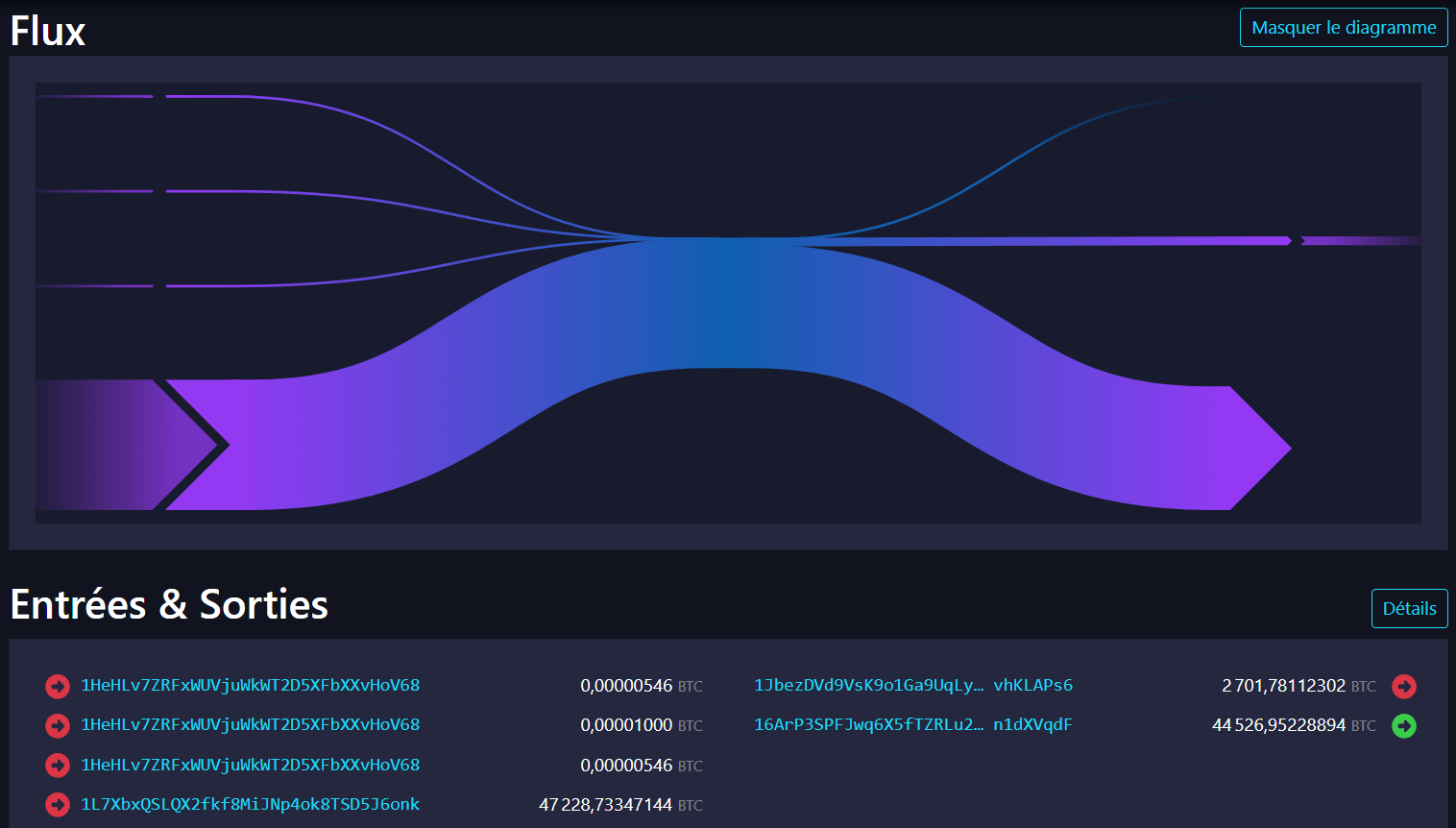
Task: Open the first 1HeHLv7ZRFxWUVjuWkWT input address
Action: (x=250, y=686)
